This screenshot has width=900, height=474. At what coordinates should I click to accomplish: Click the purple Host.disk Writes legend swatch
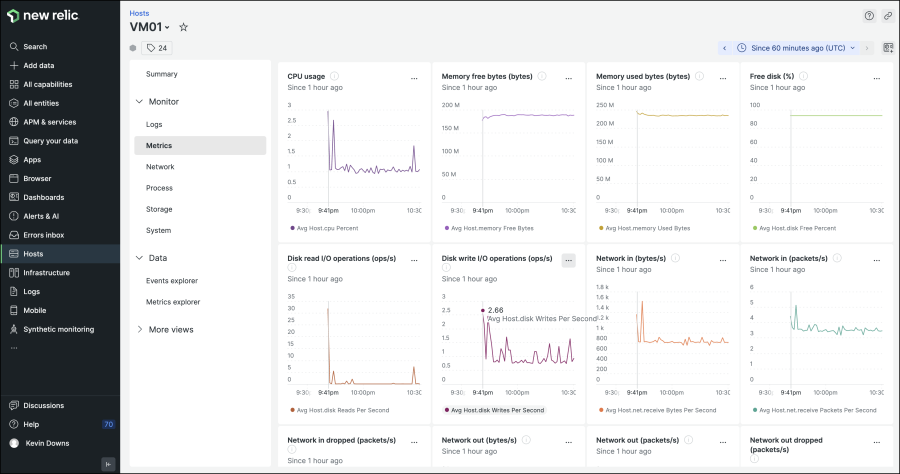coord(445,410)
